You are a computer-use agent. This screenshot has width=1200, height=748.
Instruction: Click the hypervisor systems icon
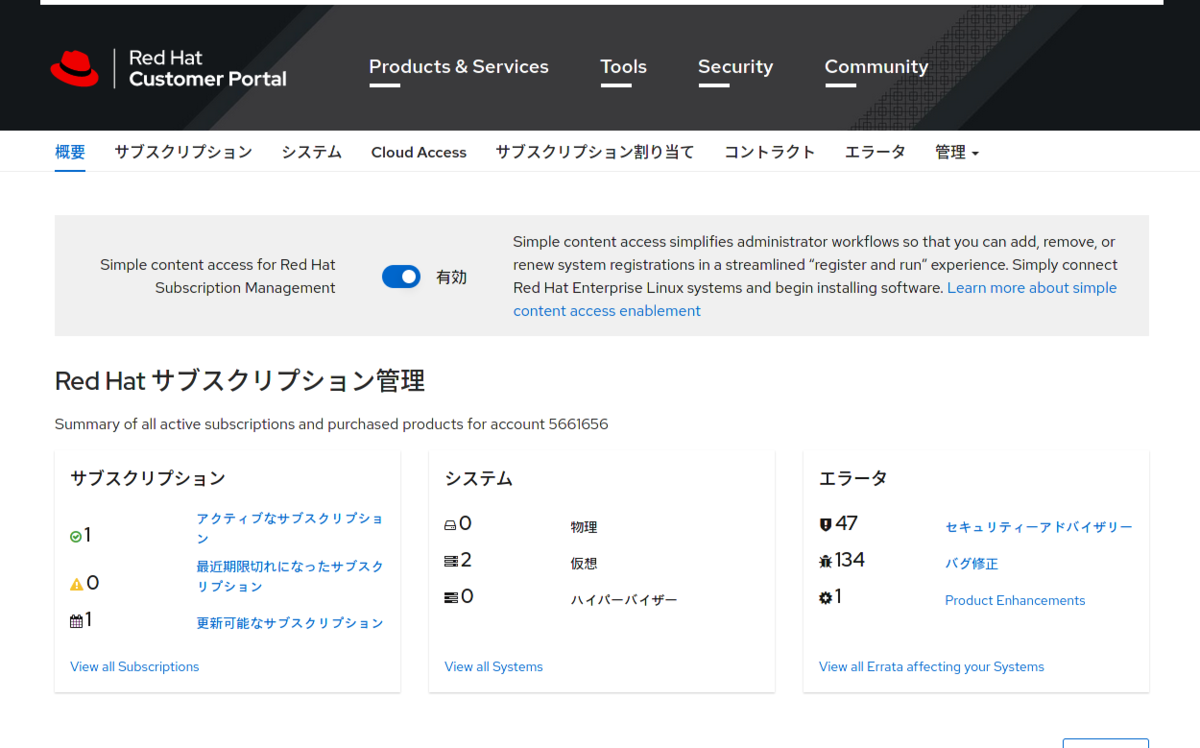point(450,597)
